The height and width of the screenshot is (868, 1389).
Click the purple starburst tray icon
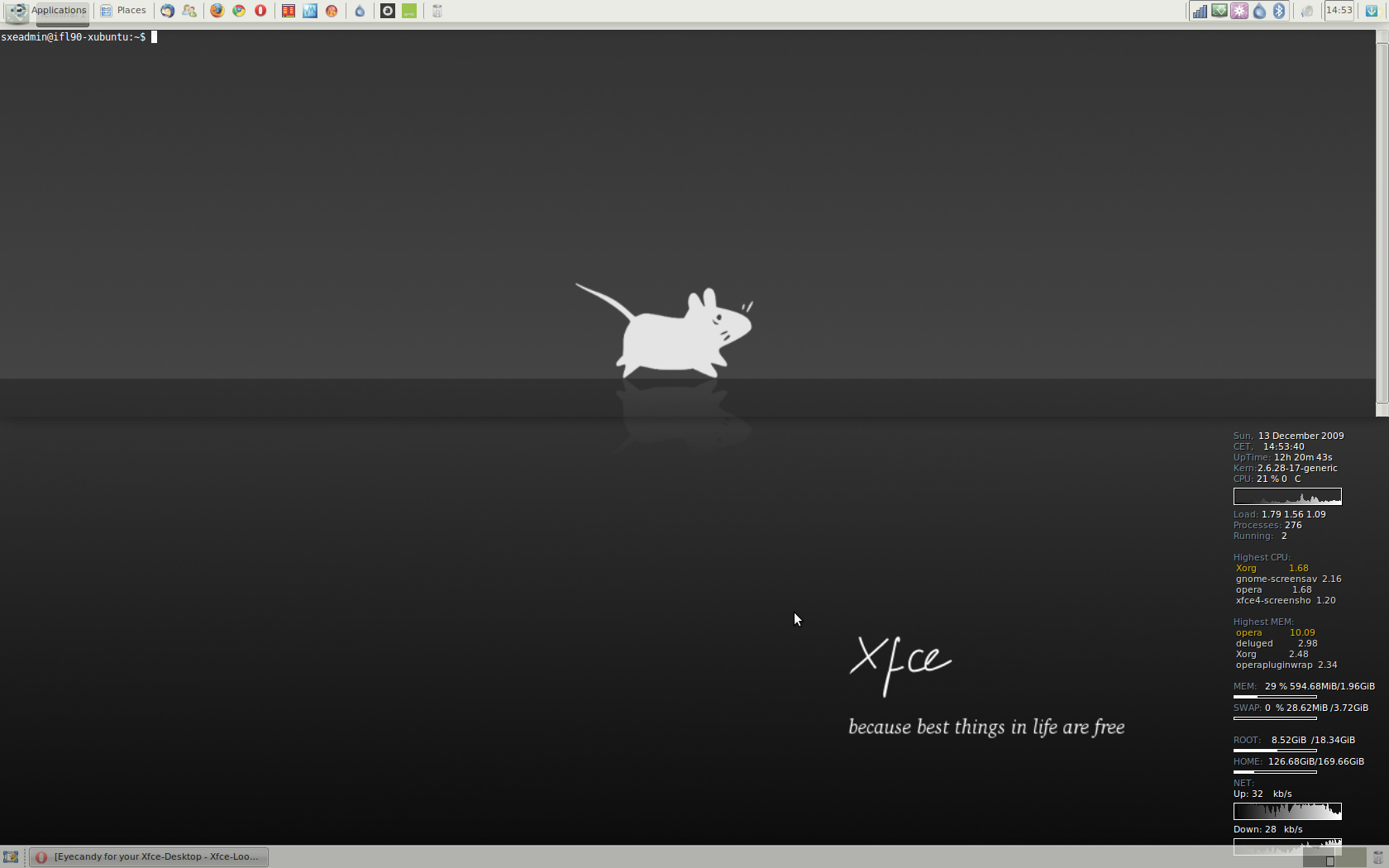tap(1239, 11)
